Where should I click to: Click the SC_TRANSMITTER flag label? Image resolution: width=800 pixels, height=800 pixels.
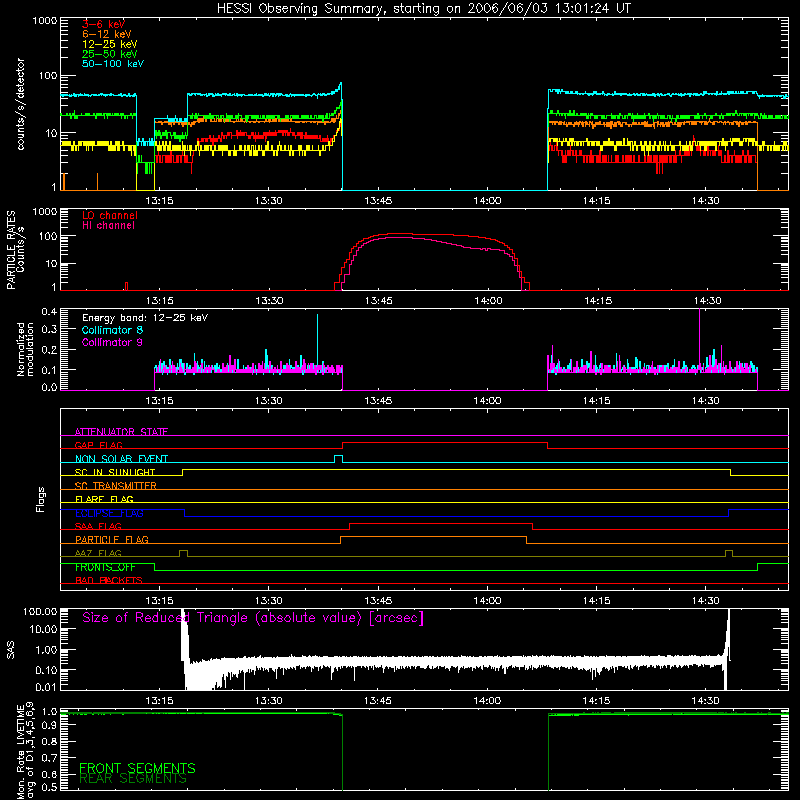coord(115,486)
